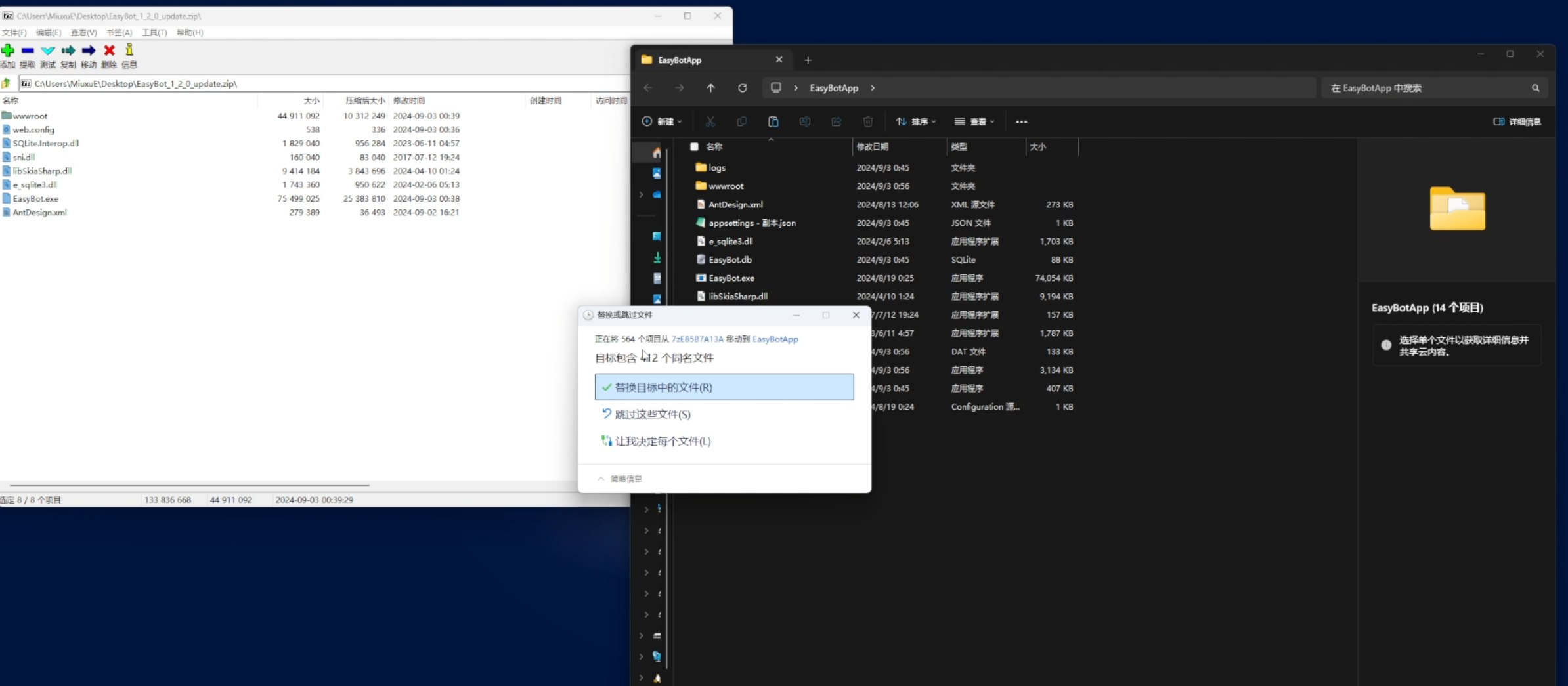Sort Explorer list by 修改日期 column header
The width and height of the screenshot is (1568, 686).
tap(899, 147)
